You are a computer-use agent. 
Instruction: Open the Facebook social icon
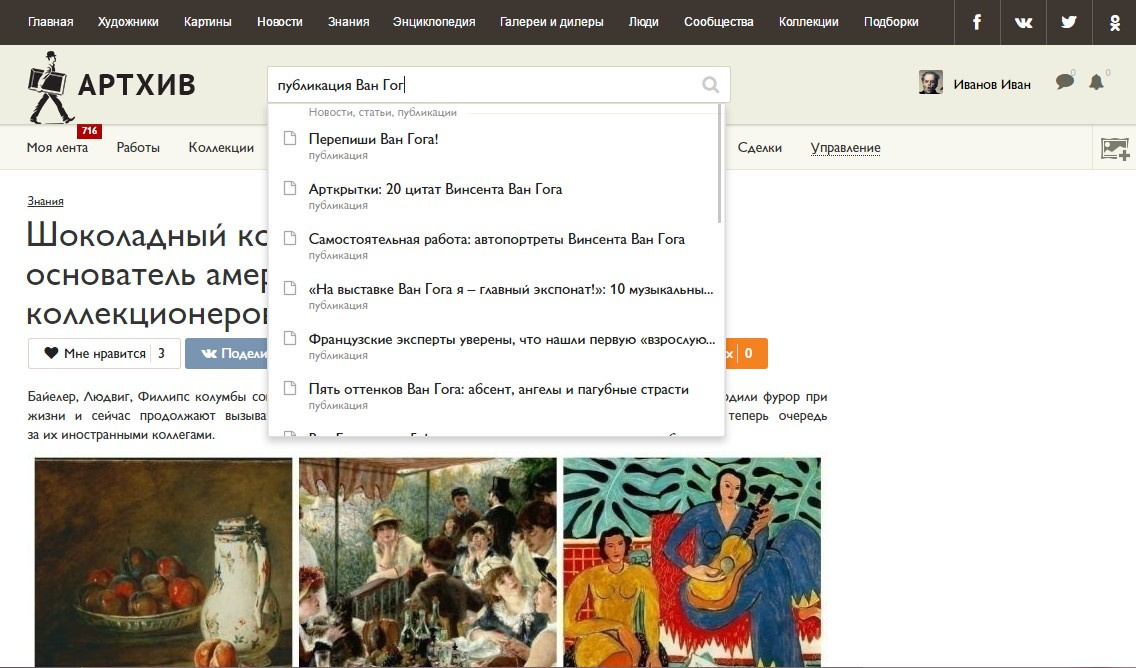pyautogui.click(x=977, y=22)
